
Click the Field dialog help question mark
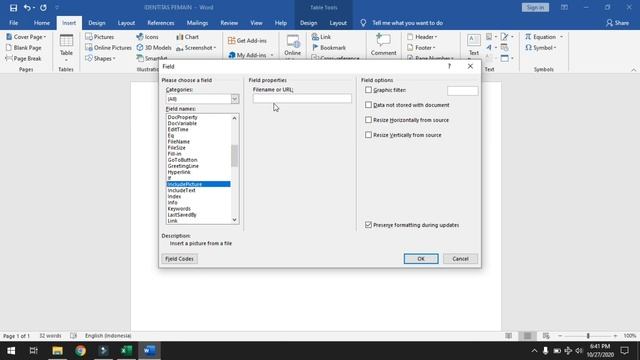point(449,66)
